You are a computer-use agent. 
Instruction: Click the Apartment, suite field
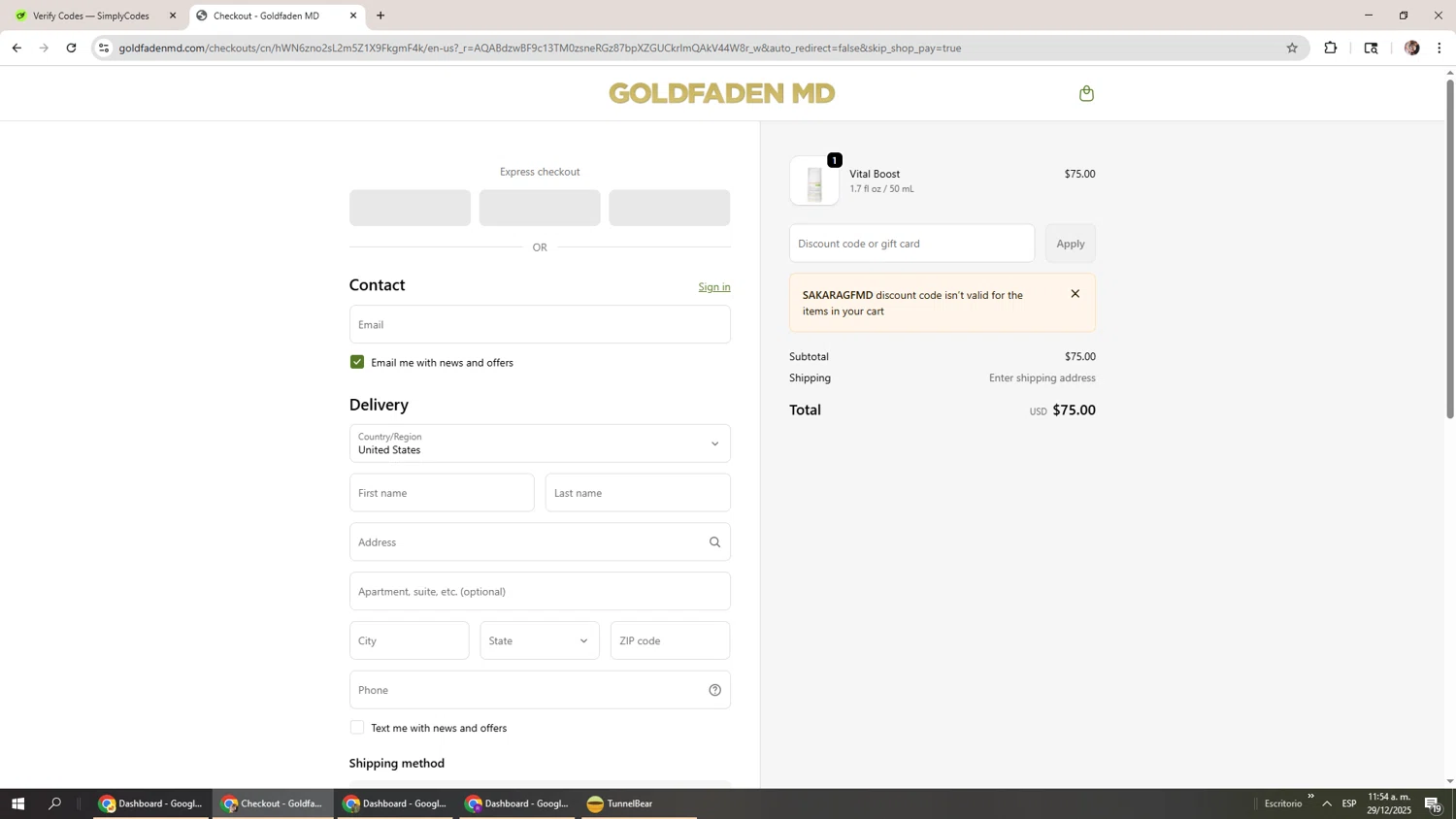pyautogui.click(x=540, y=591)
